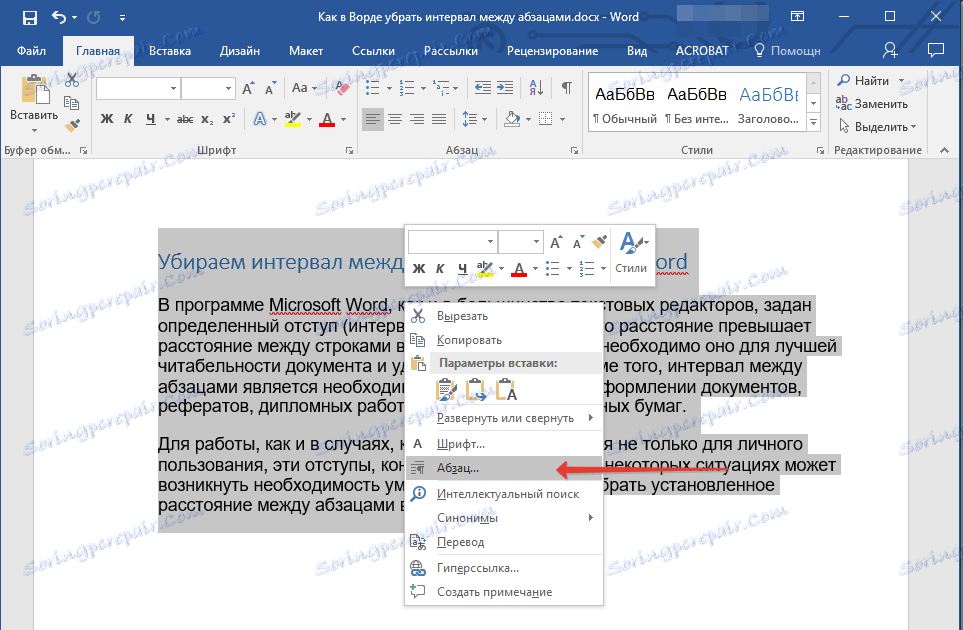Click the Ribbon Display Options icon
This screenshot has height=630, width=963.
[x=797, y=17]
